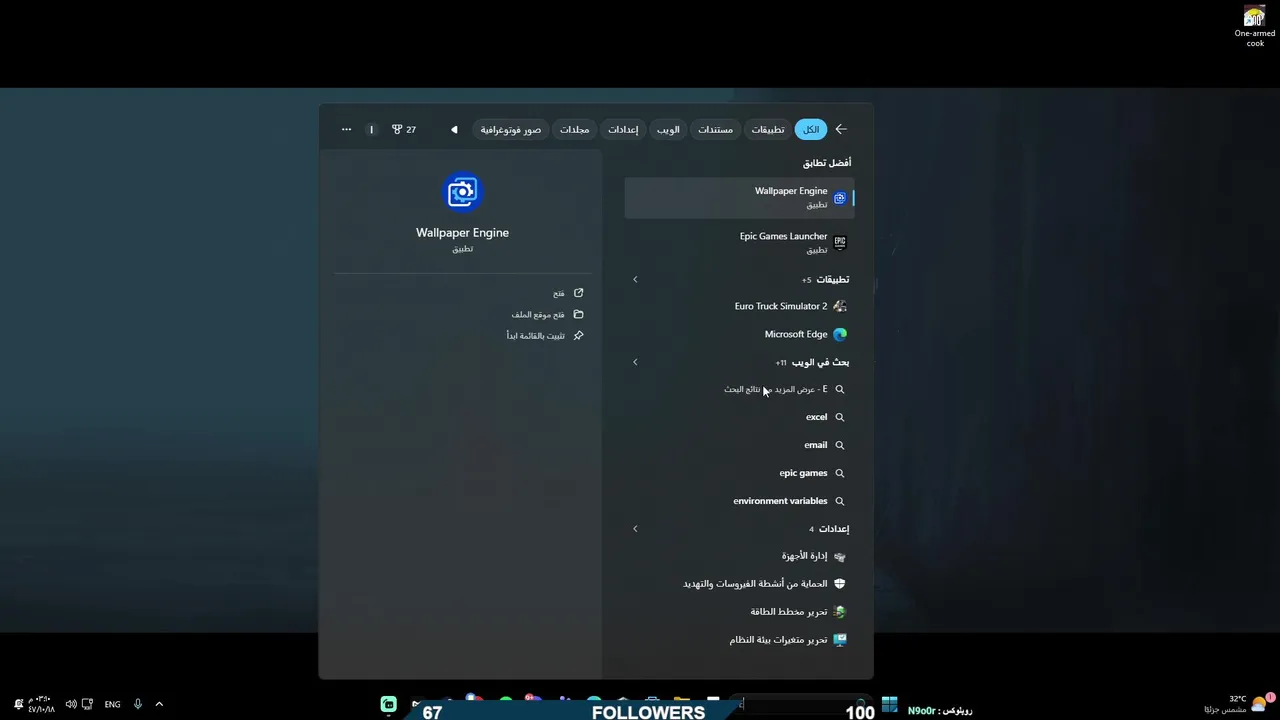Open the إعدادات (Settings) filter tab
Screen dimensions: 1280x720
tap(623, 129)
